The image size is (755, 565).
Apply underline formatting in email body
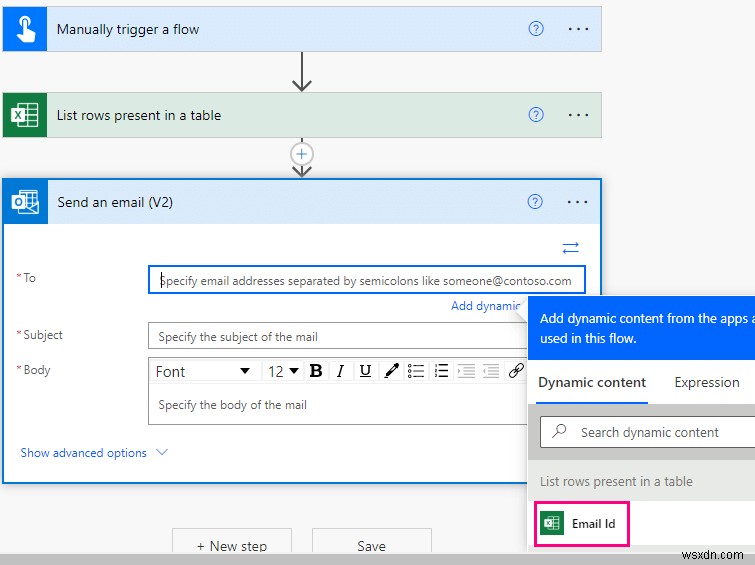tap(365, 371)
